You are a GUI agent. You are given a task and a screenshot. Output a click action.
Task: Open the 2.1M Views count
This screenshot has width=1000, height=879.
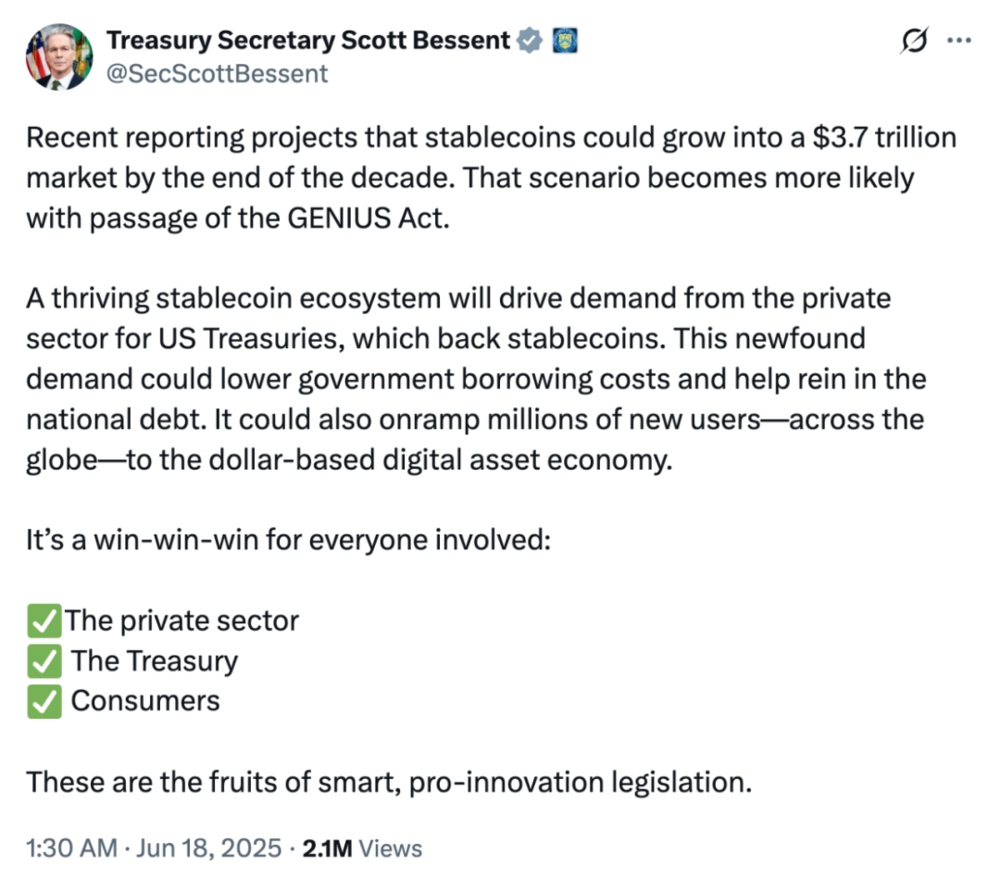361,849
